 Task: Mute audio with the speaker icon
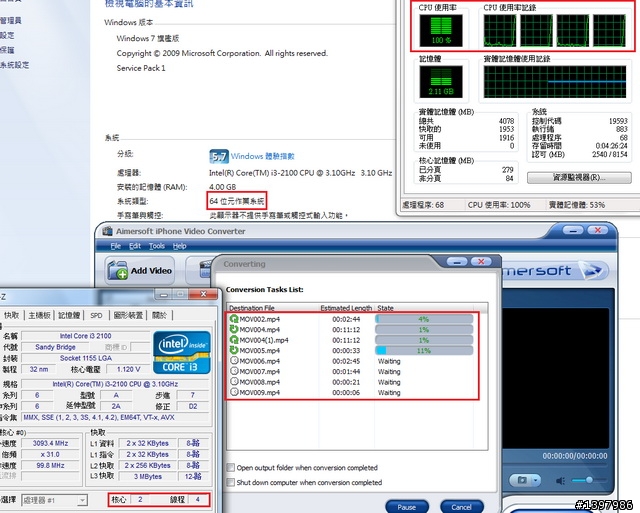pos(560,481)
